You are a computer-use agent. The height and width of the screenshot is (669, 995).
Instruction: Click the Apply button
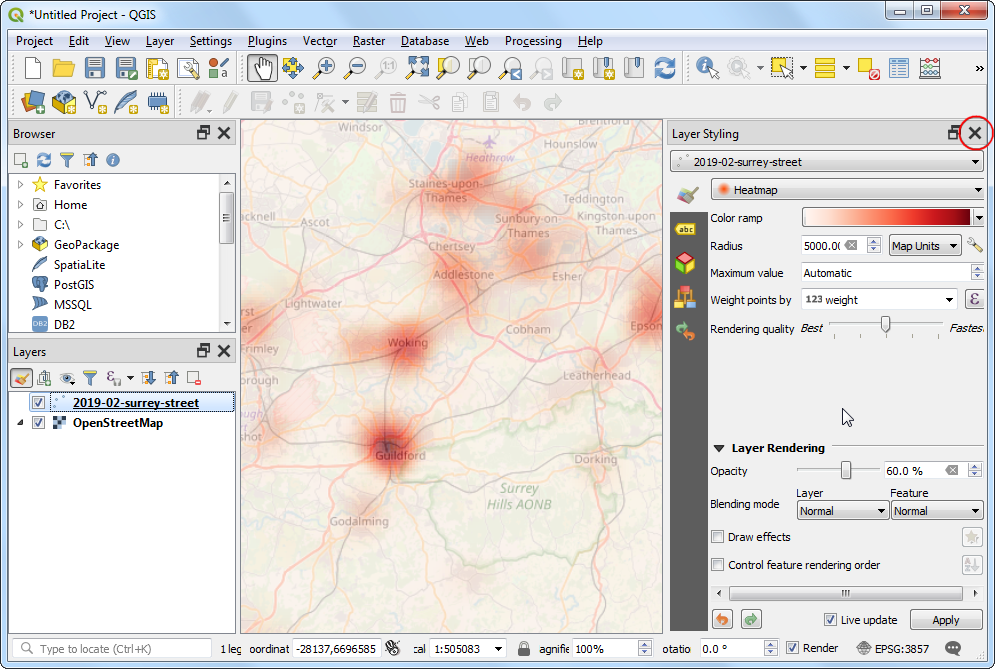click(945, 620)
